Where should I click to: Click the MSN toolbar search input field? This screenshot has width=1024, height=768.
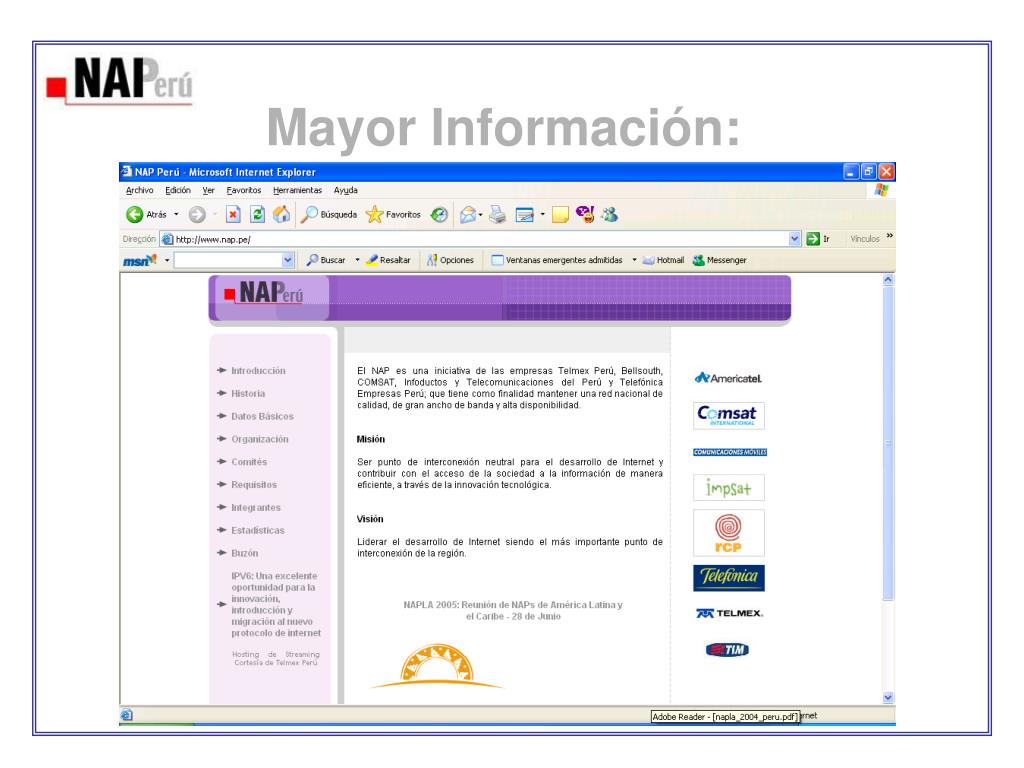click(x=228, y=260)
